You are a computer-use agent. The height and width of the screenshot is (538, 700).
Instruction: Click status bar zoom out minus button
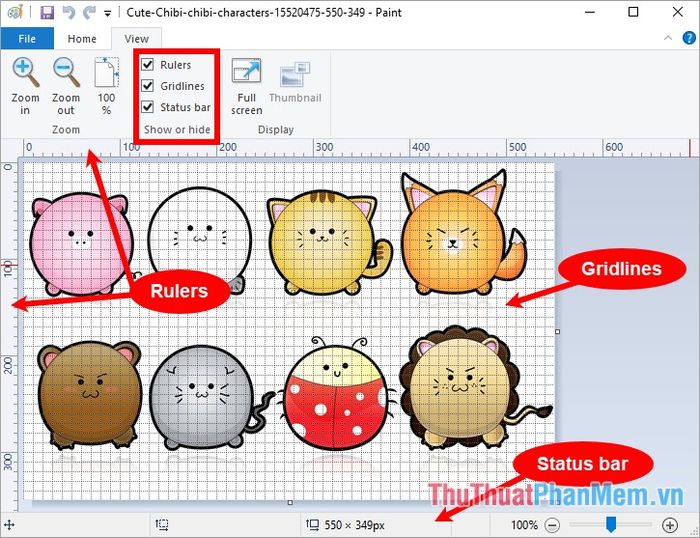tap(552, 525)
